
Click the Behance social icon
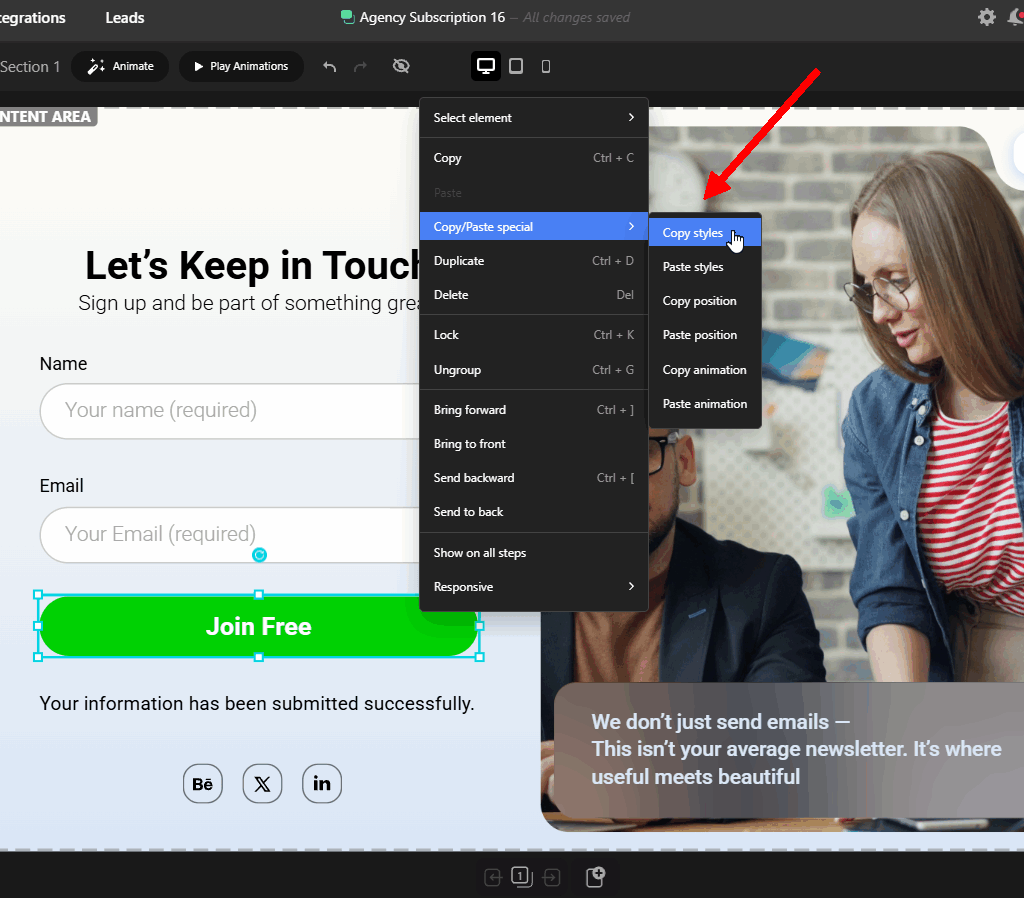(x=202, y=784)
